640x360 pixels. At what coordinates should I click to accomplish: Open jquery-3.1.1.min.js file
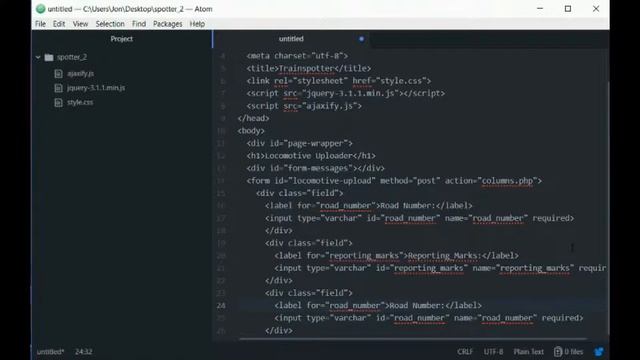[96, 88]
